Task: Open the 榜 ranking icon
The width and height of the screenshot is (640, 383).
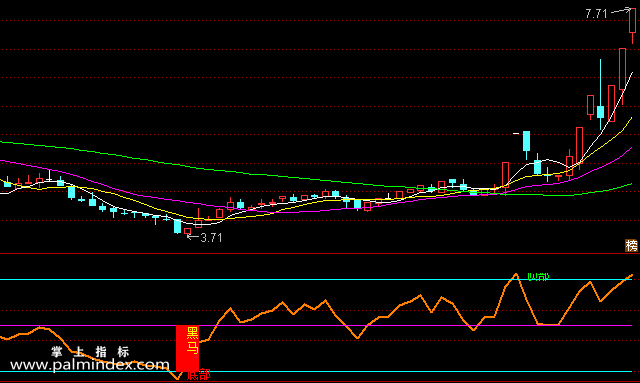Action: click(631, 245)
